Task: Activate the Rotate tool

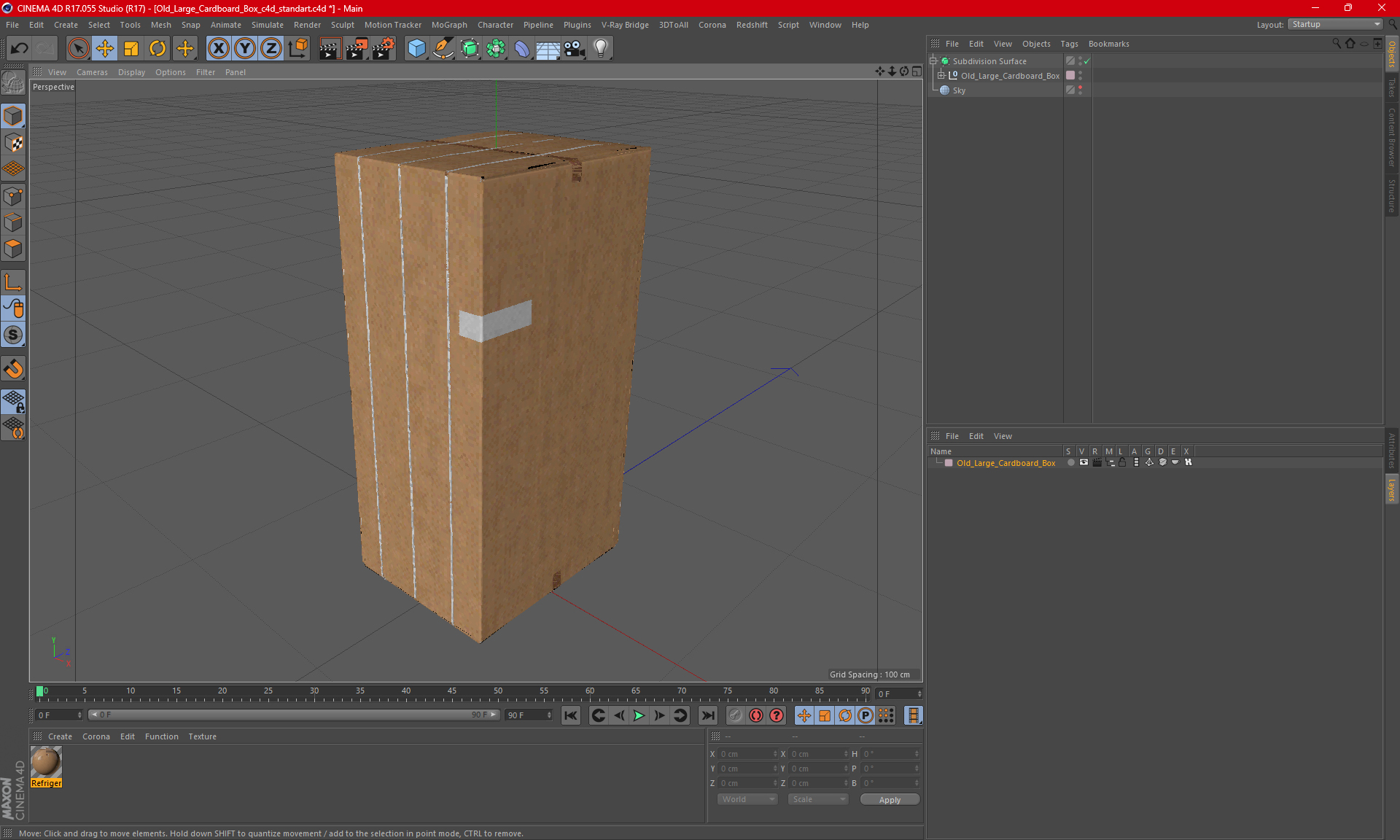Action: pos(157,48)
